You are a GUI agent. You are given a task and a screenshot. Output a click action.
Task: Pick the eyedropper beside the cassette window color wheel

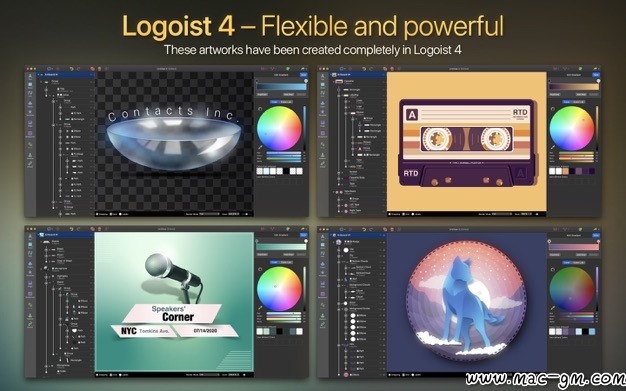point(553,147)
